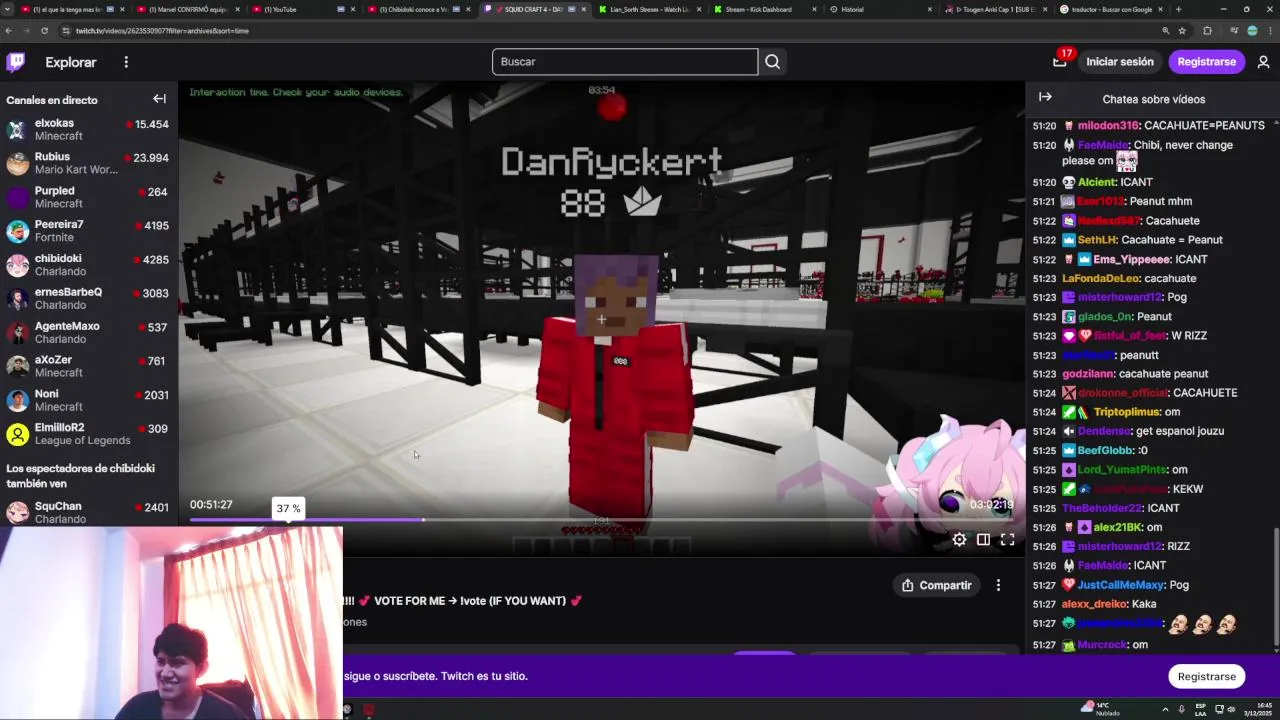Viewport: 1280px width, 720px height.
Task: Click Rubius avatar icon
Action: coord(17,163)
